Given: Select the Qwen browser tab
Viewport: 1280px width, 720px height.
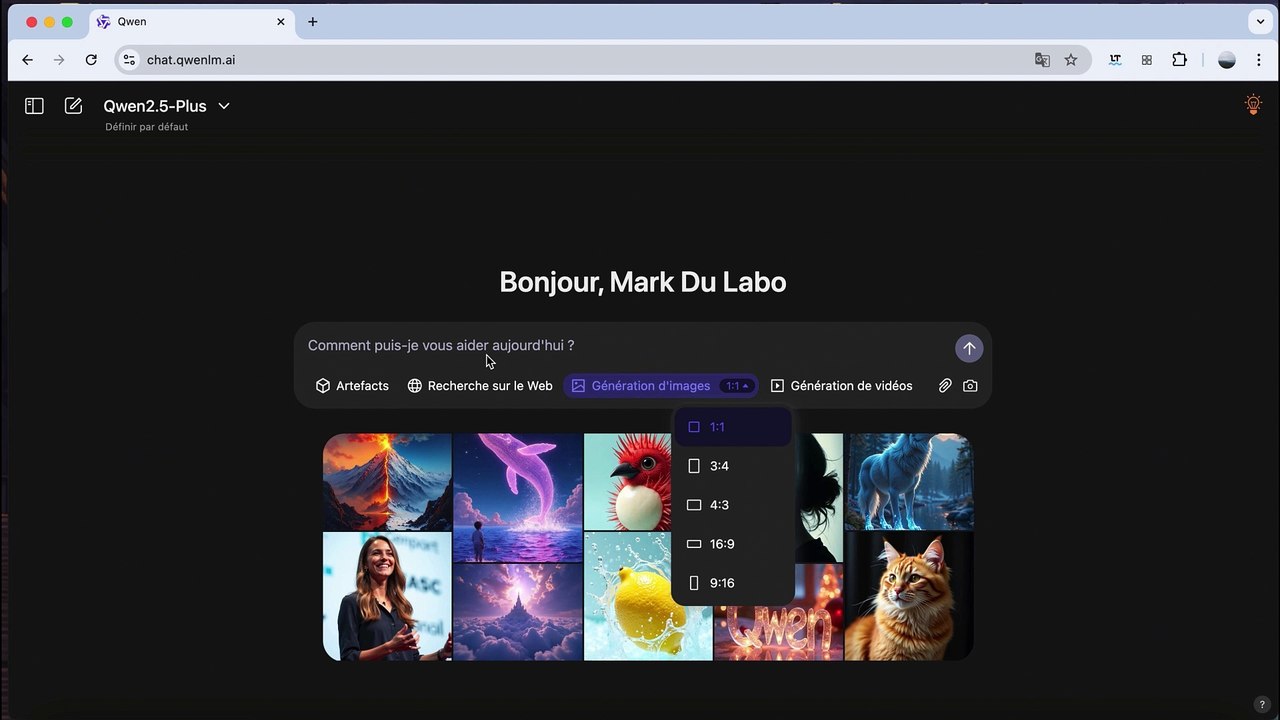Looking at the screenshot, I should pos(190,22).
